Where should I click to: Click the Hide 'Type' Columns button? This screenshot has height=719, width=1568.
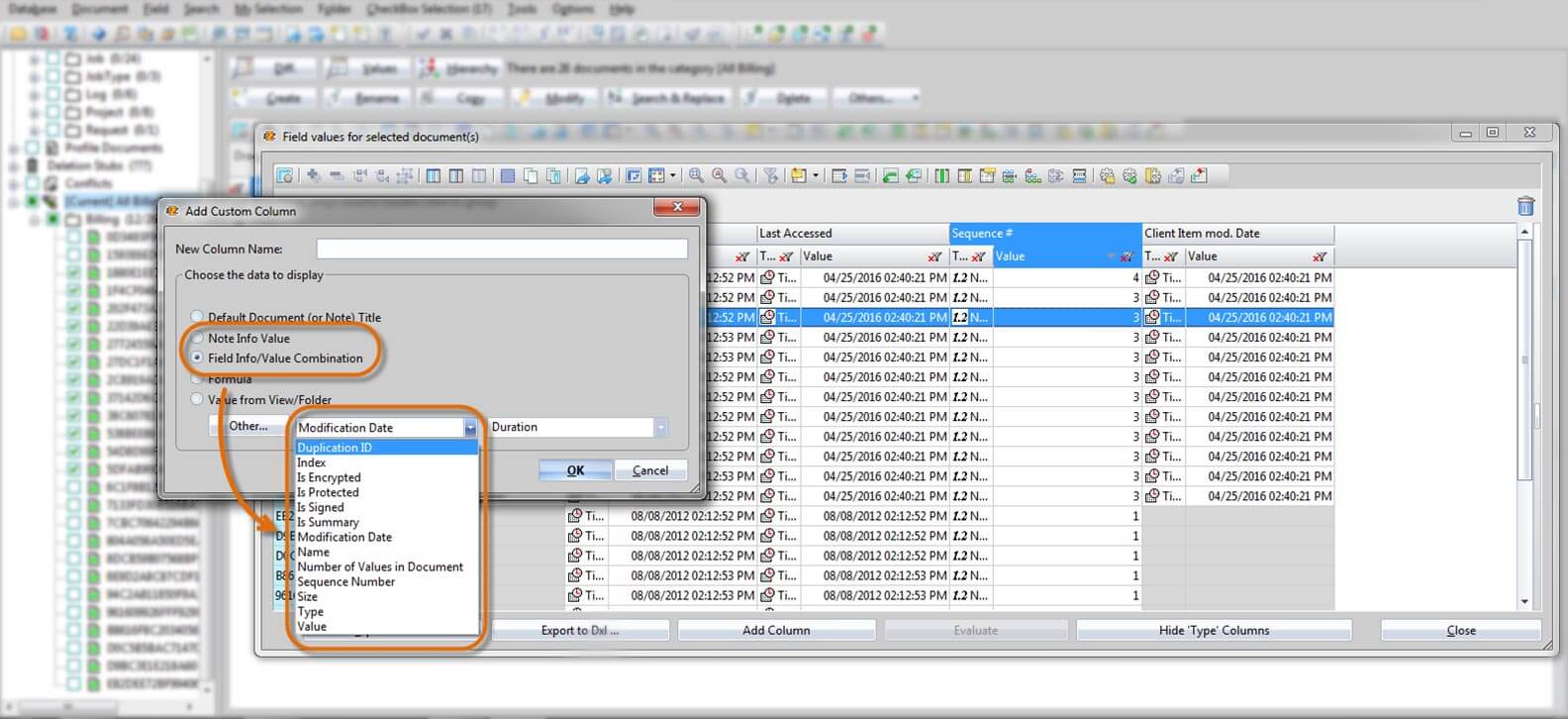point(1213,630)
